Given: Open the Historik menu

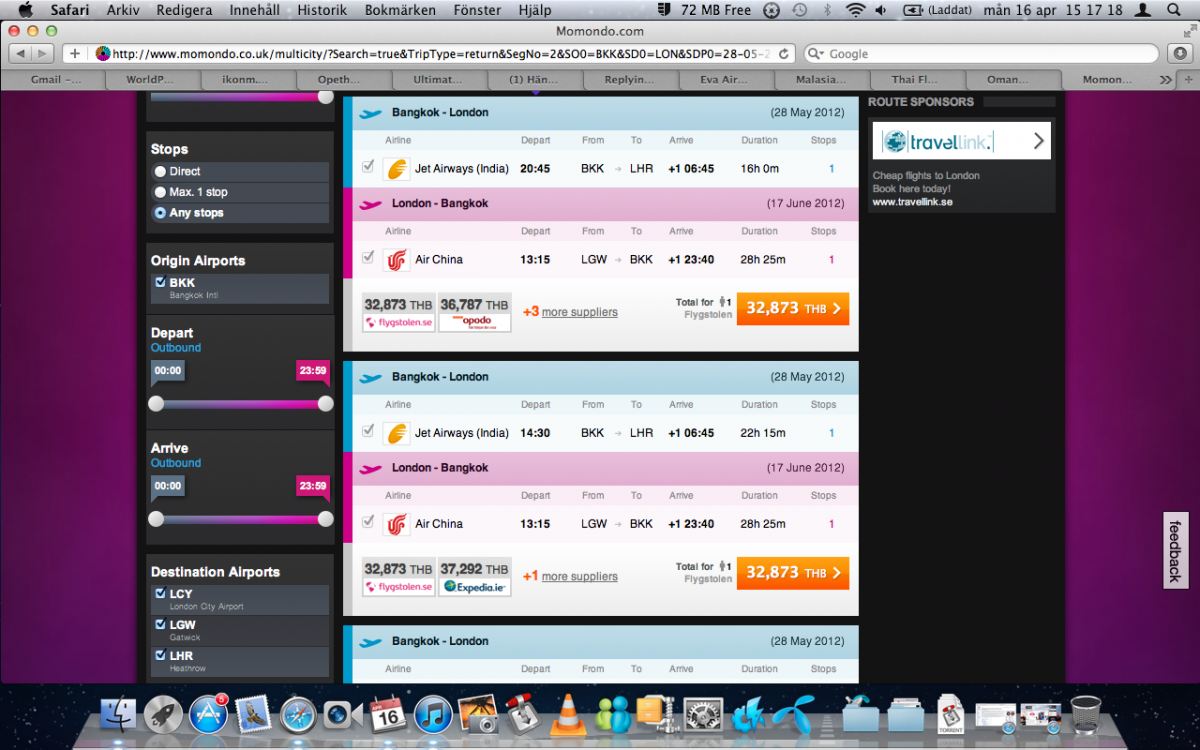Looking at the screenshot, I should pyautogui.click(x=322, y=10).
